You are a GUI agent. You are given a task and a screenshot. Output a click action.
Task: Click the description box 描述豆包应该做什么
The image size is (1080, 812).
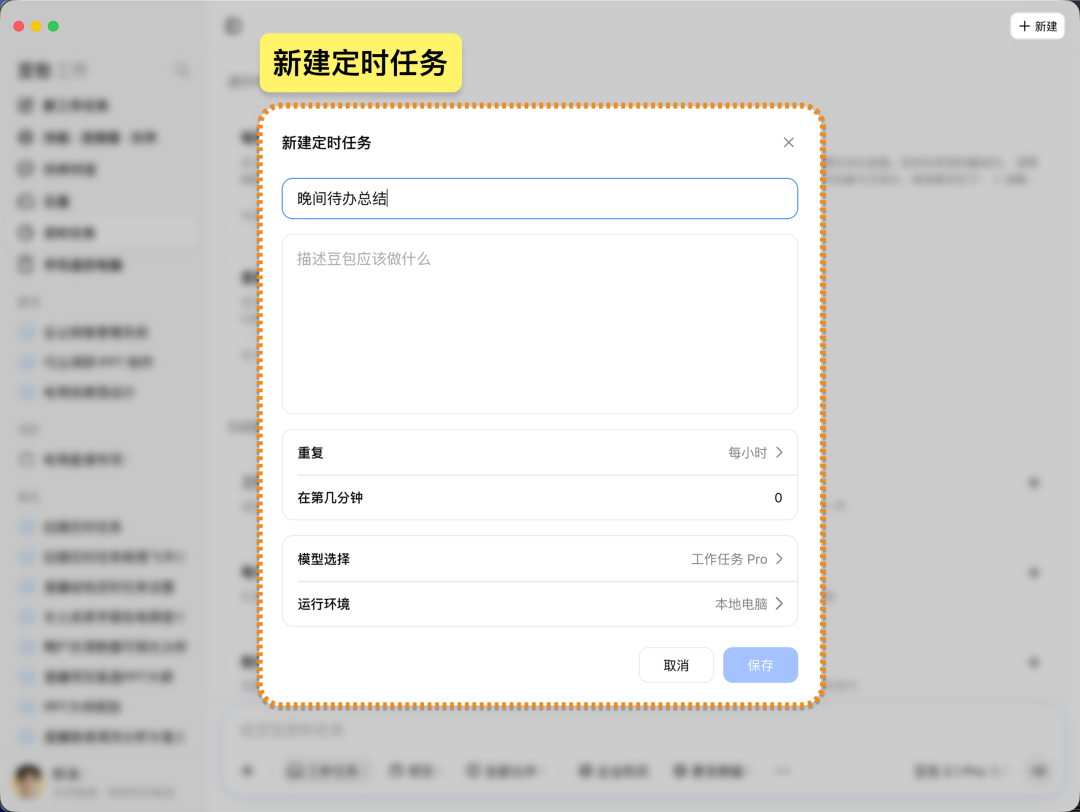tap(539, 324)
